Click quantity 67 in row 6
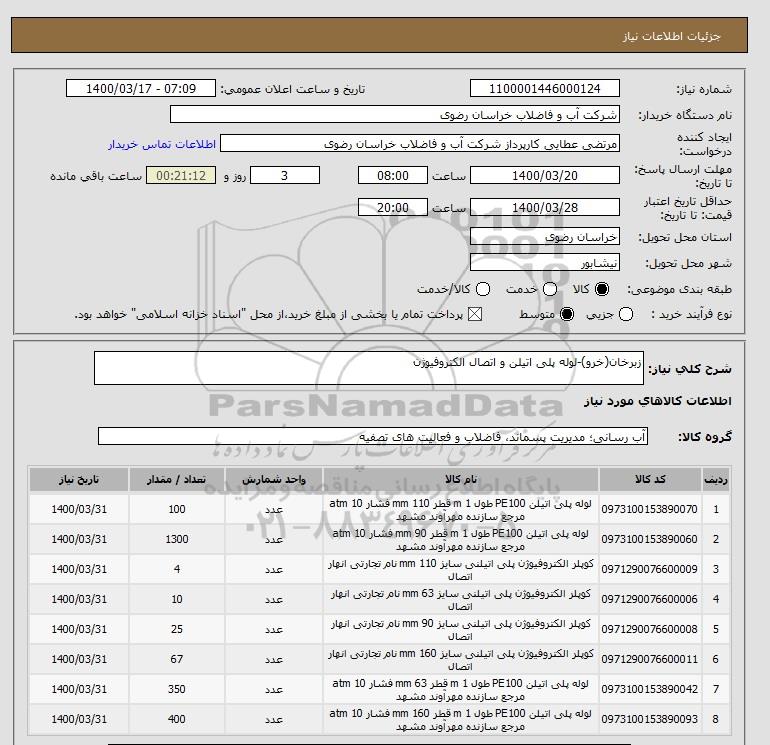The image size is (770, 745). coord(177,659)
